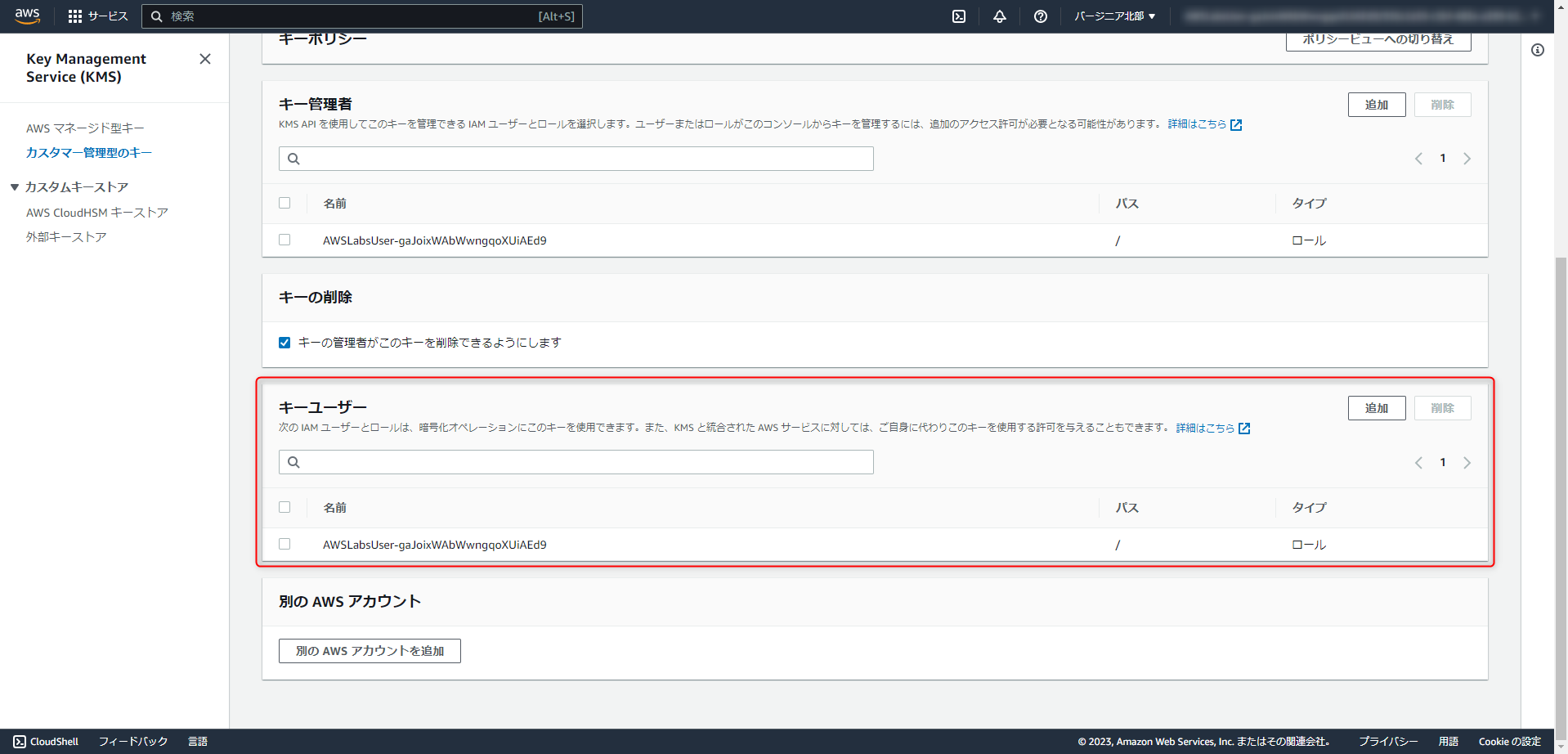Click inside the top AWS search field
This screenshot has width=1568, height=754.
tap(363, 16)
